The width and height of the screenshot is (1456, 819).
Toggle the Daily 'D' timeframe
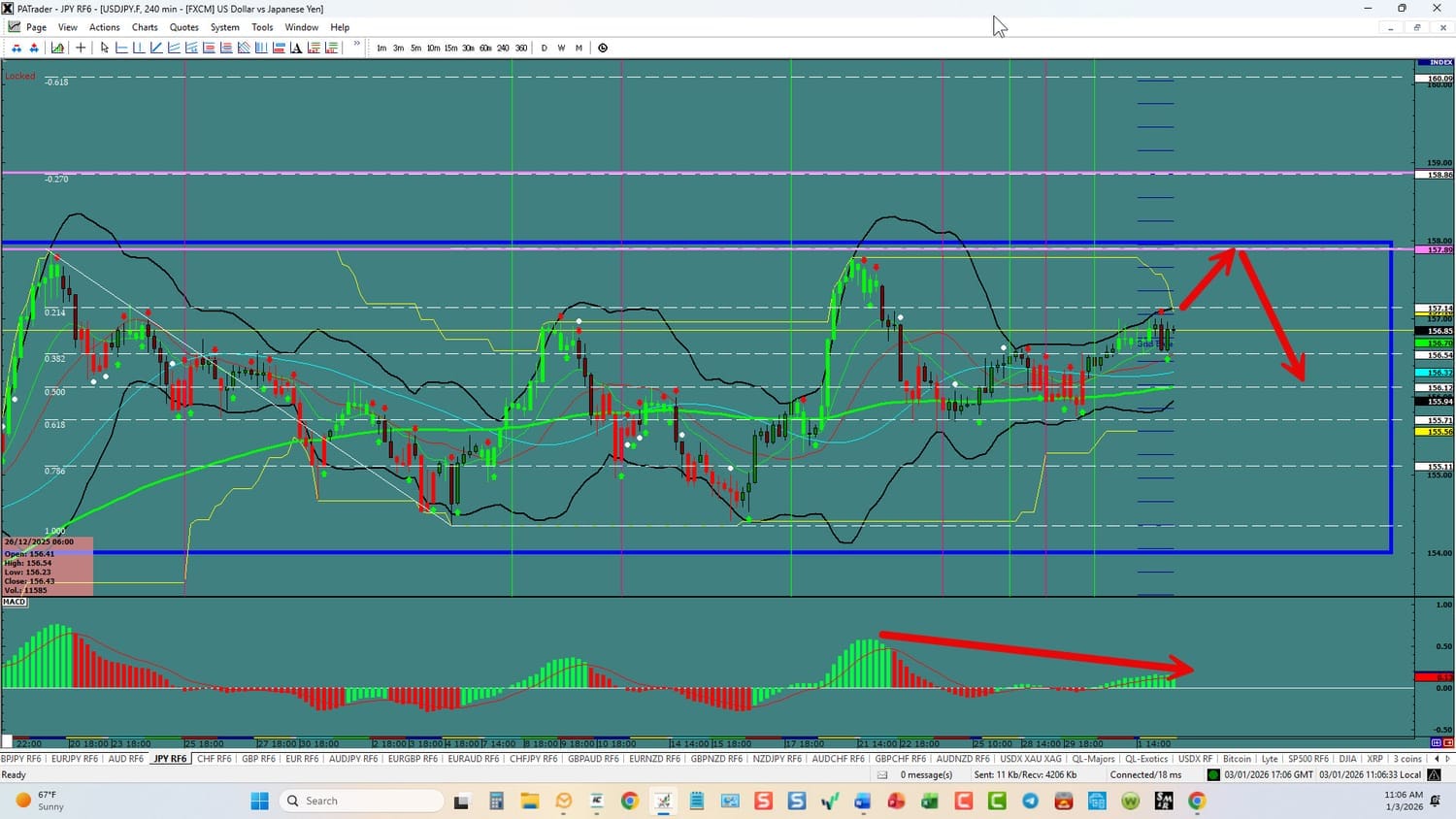tap(544, 48)
